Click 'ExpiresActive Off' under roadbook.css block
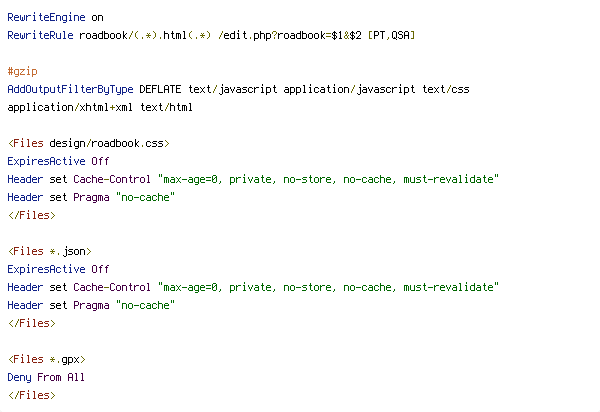Viewport: 600px width, 412px height. coord(58,161)
